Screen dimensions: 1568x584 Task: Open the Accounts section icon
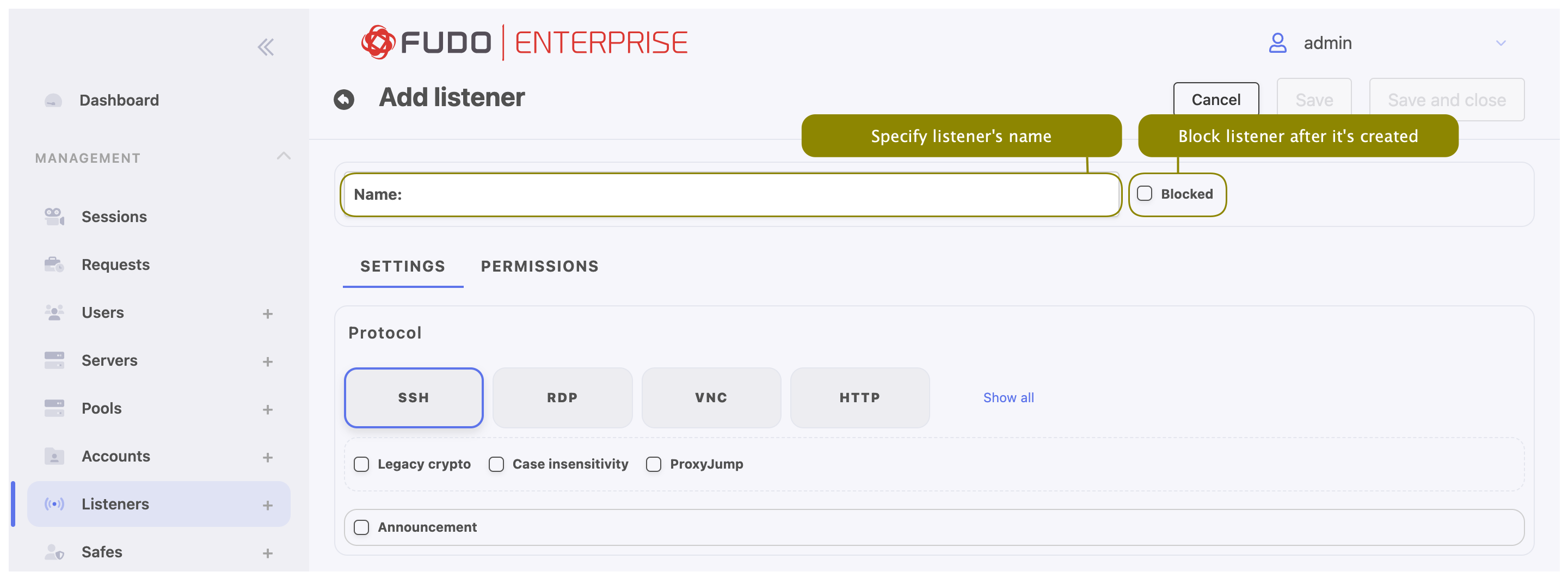point(54,456)
